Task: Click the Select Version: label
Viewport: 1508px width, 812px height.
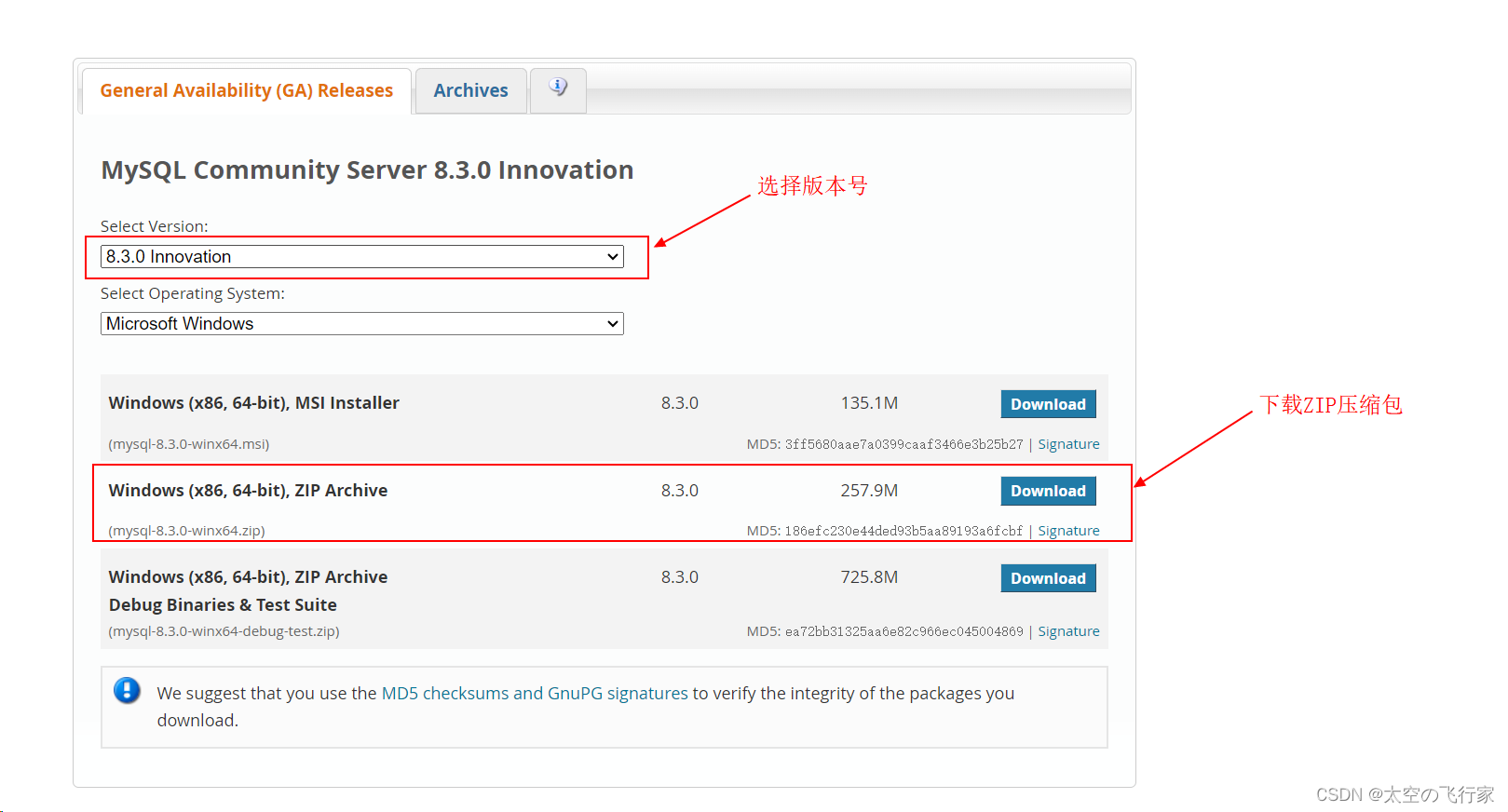Action: [155, 226]
